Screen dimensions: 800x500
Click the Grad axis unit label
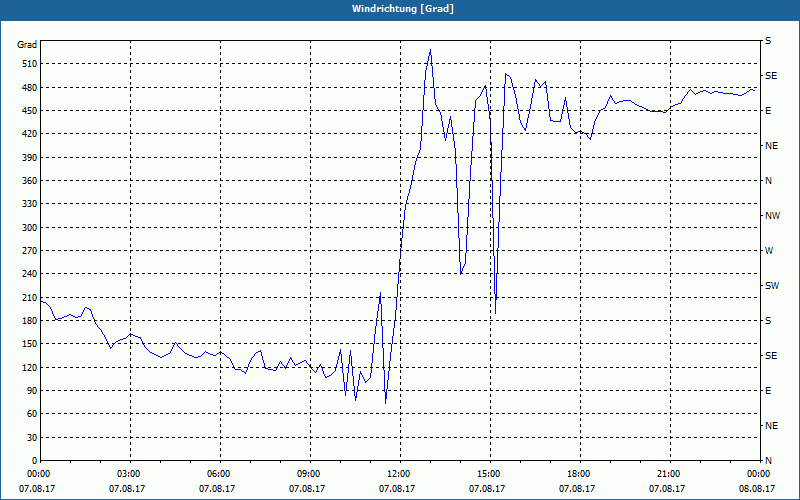(x=27, y=45)
